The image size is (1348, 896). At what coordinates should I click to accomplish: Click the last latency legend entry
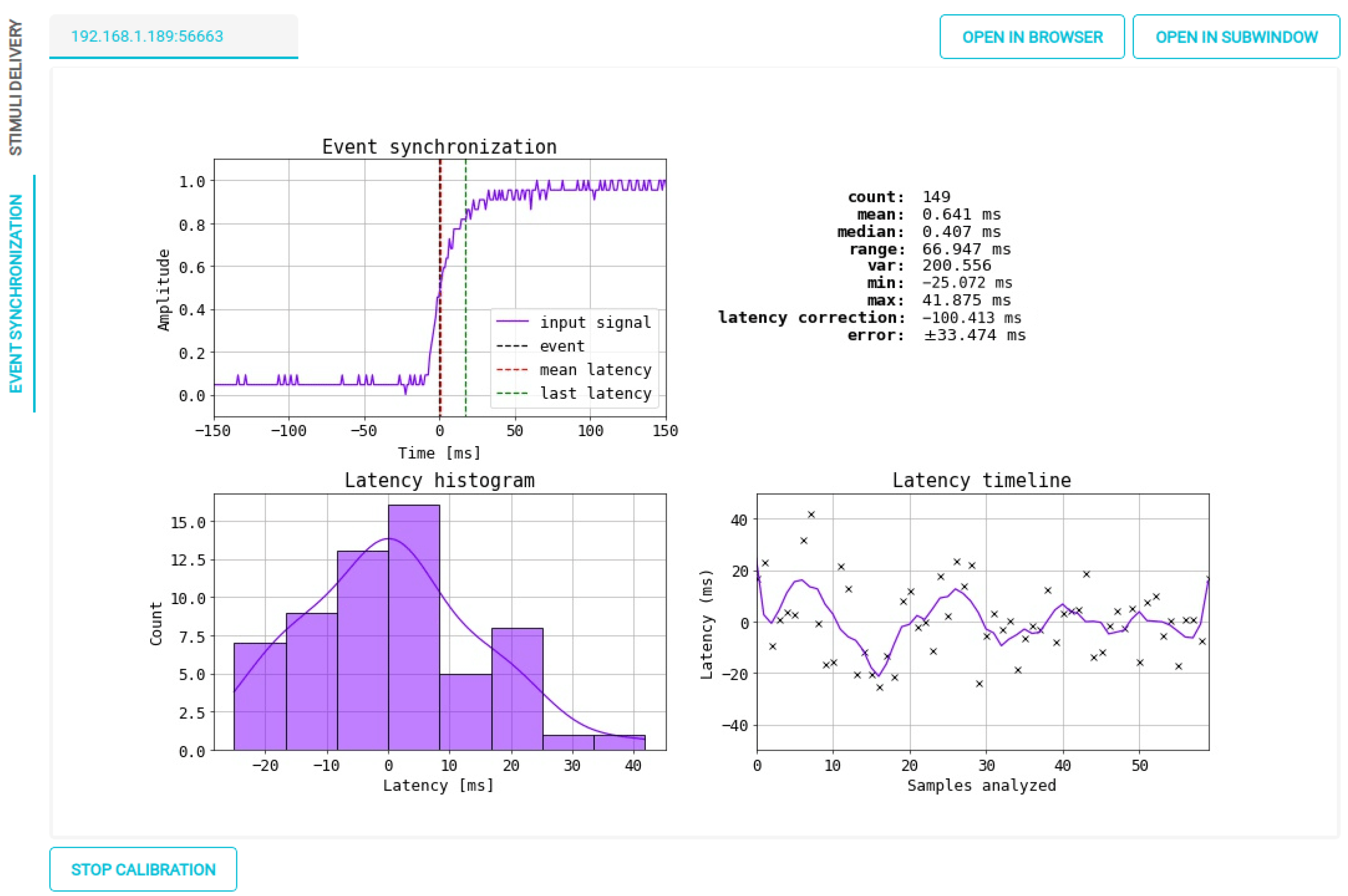pos(595,393)
